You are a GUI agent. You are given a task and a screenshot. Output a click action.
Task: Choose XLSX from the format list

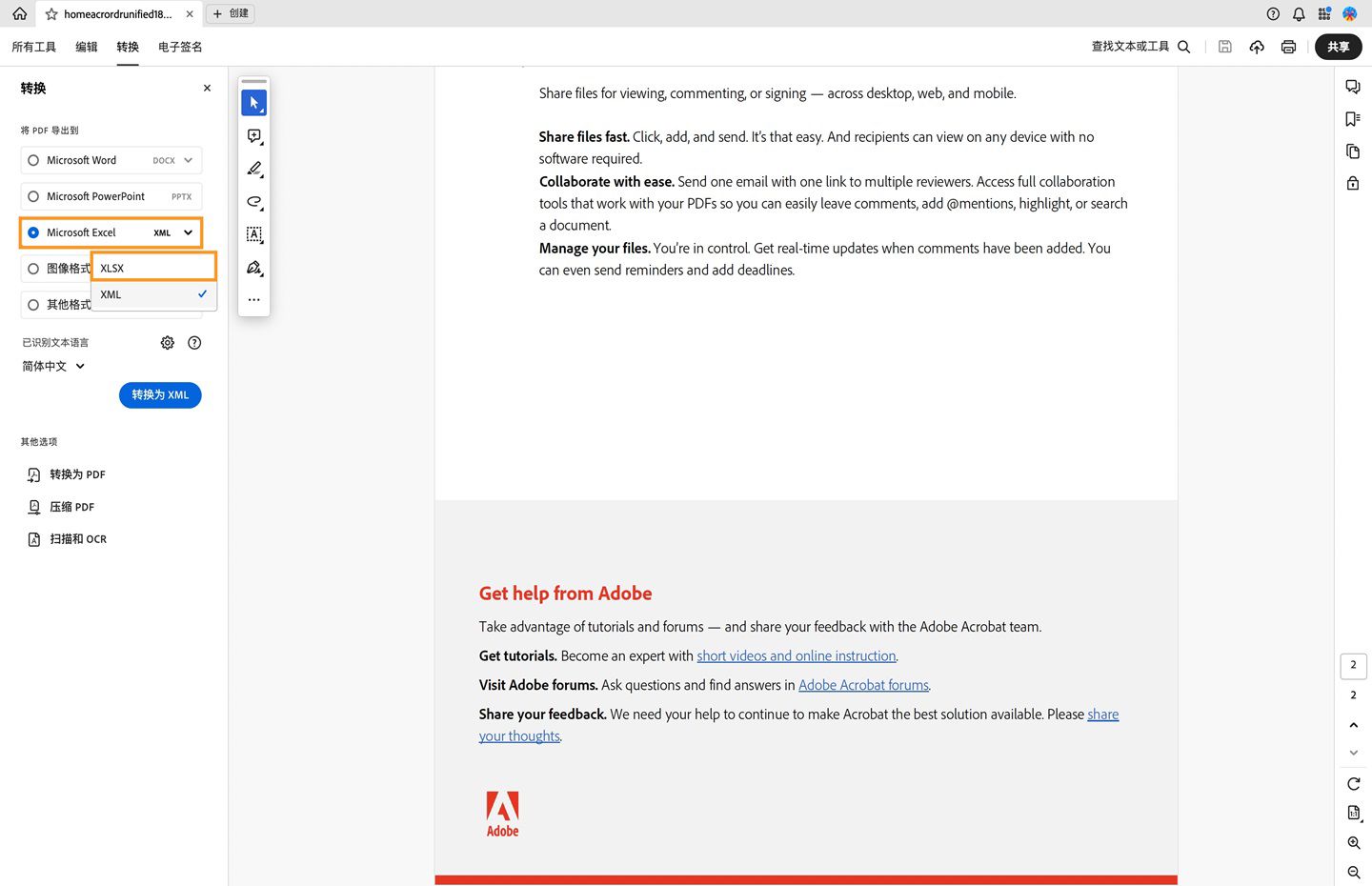(x=154, y=268)
